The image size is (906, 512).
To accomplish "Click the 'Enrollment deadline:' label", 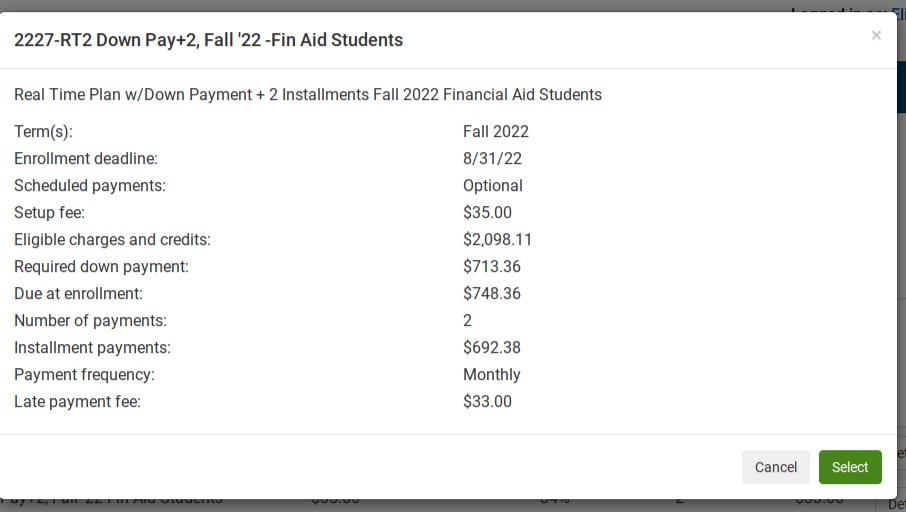I will [x=86, y=159].
